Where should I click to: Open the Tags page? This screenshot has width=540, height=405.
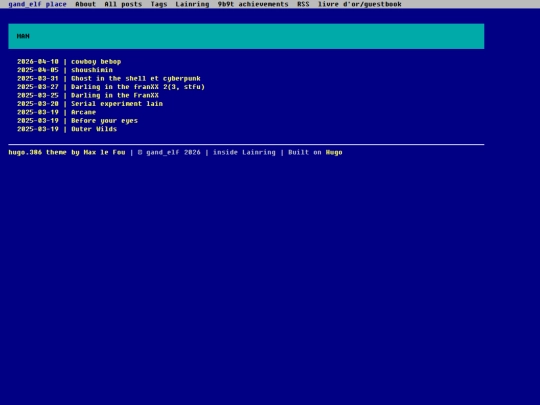click(159, 4)
